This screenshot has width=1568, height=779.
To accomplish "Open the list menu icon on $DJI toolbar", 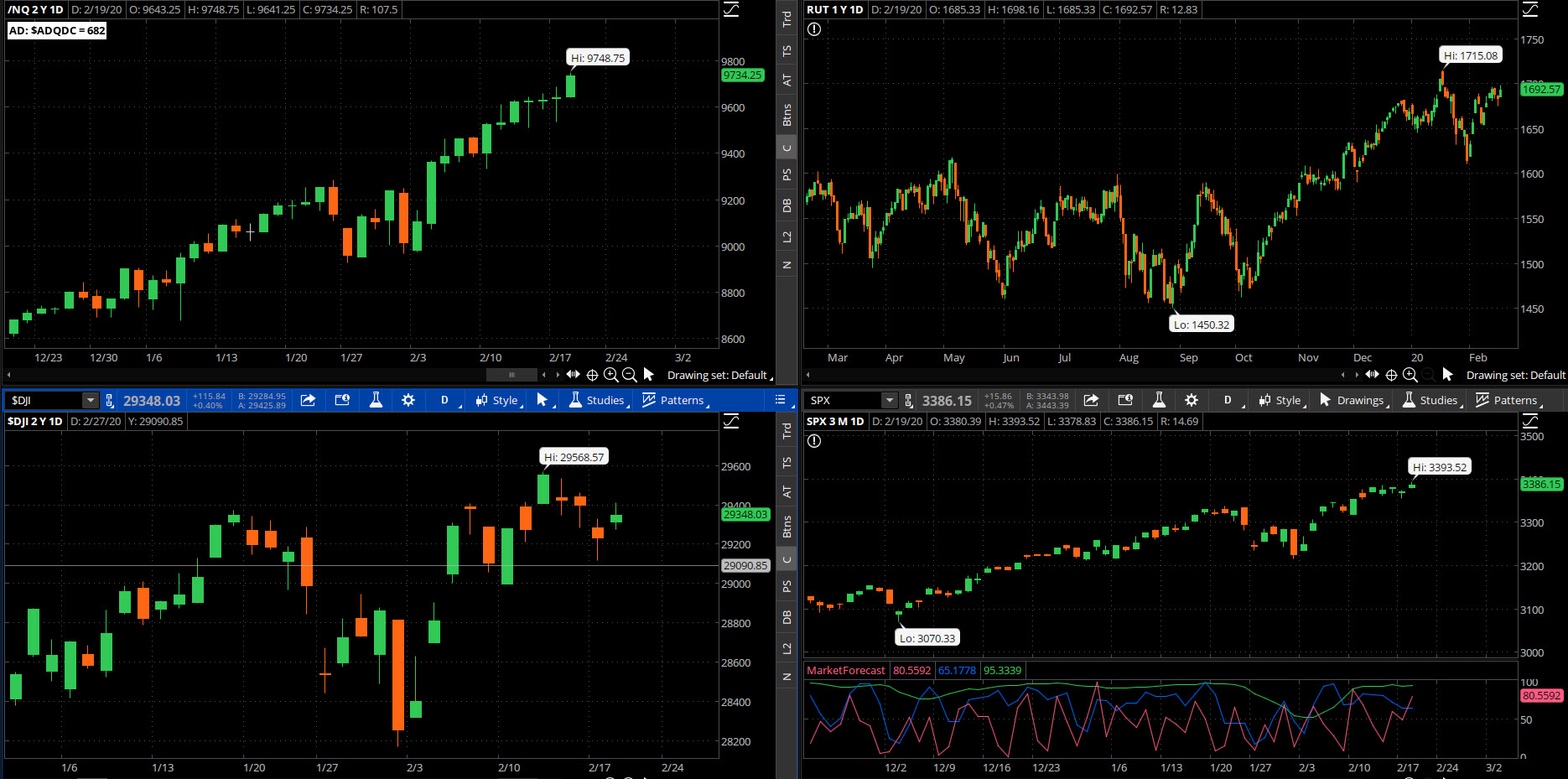I will pos(780,400).
